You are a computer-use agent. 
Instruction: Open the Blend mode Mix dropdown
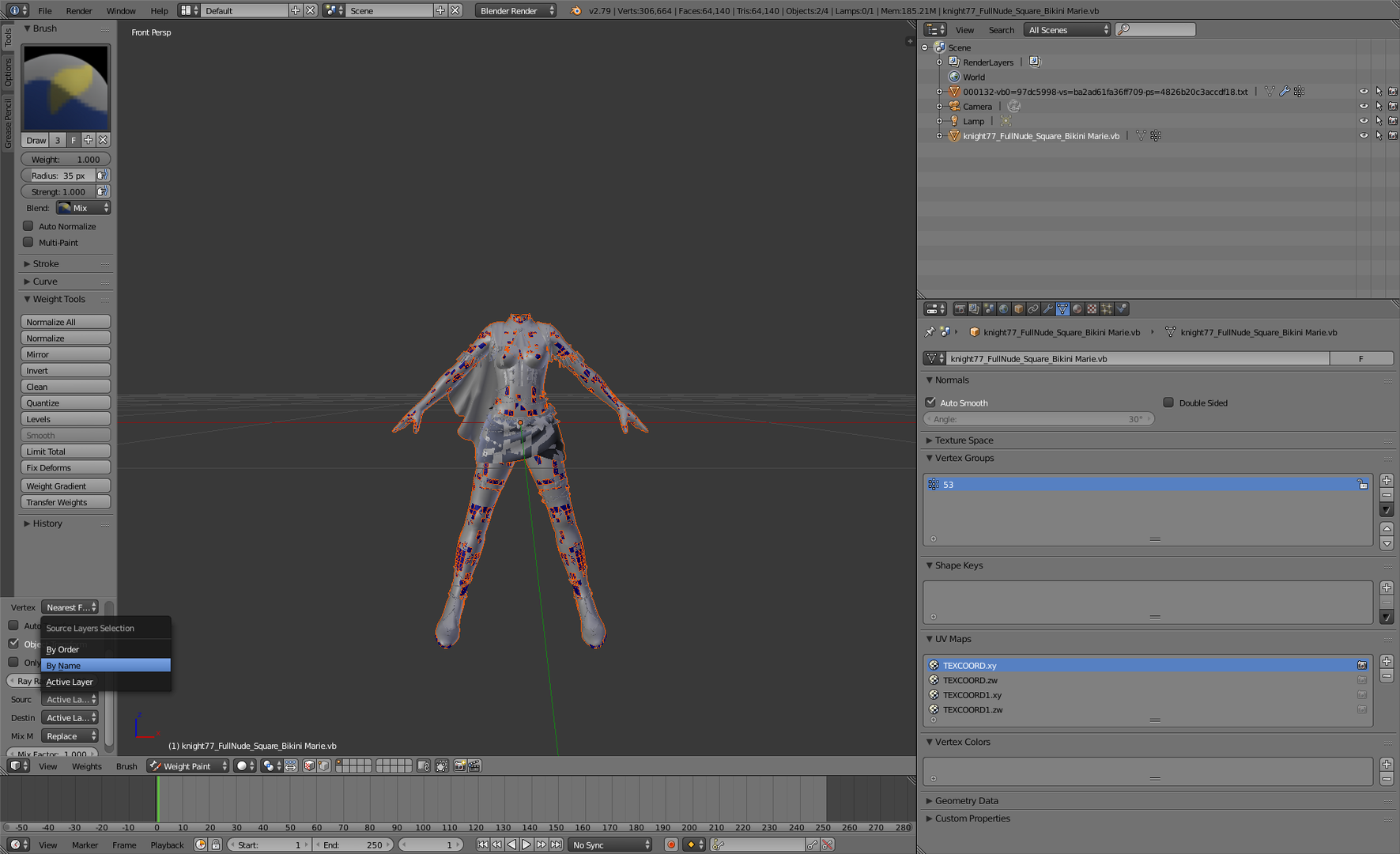tap(83, 208)
